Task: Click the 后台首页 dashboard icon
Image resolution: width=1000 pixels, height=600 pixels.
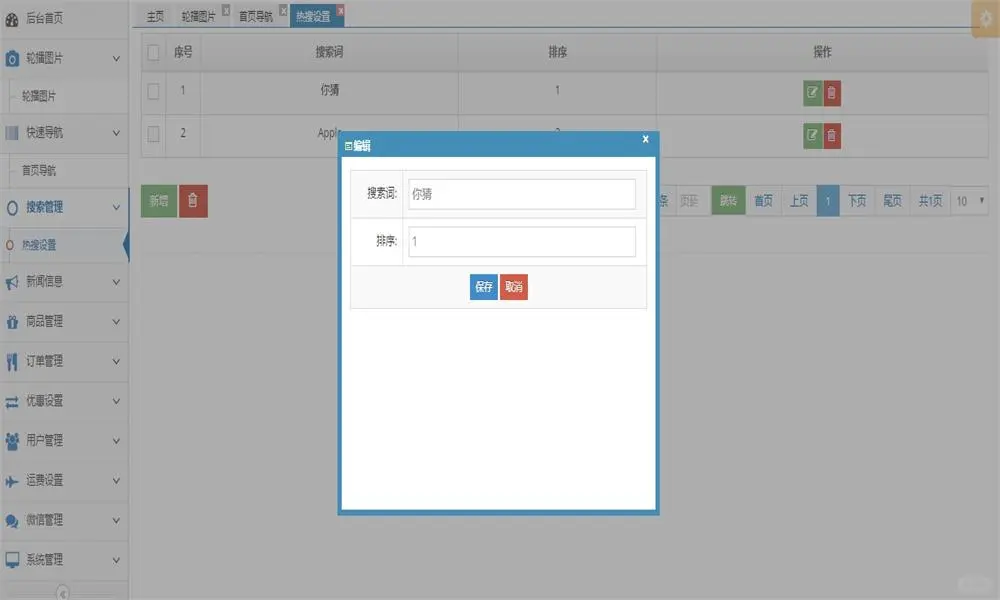Action: (x=12, y=18)
